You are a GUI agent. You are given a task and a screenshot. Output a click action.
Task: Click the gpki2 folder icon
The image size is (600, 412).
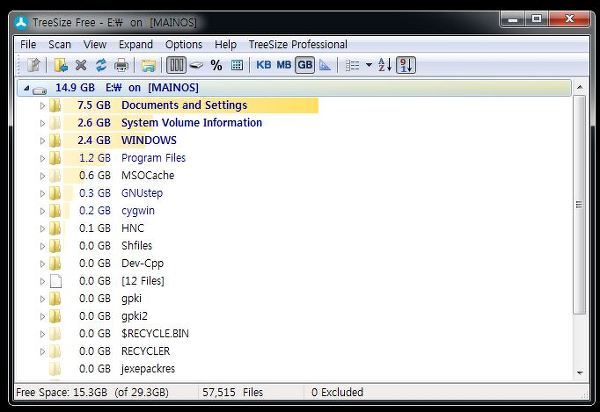click(x=55, y=316)
